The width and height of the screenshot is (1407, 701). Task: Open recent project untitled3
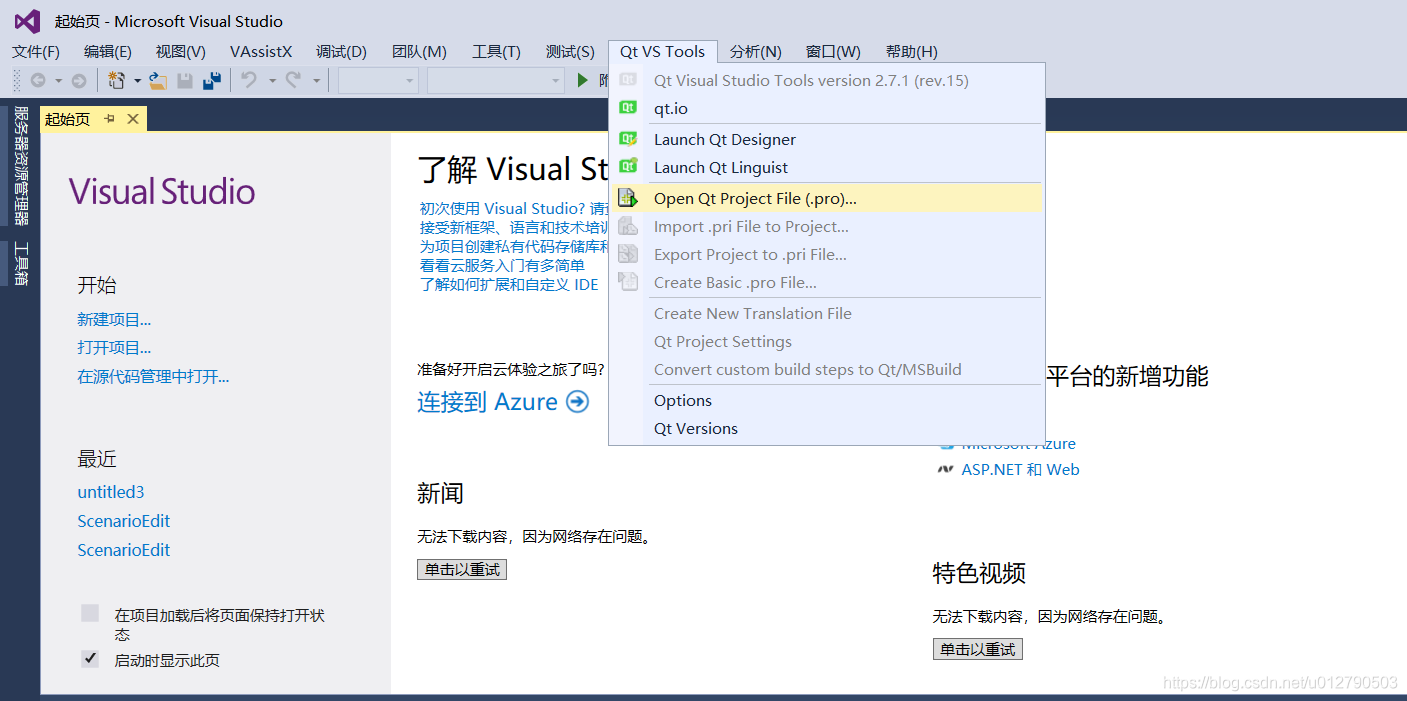[x=111, y=492]
